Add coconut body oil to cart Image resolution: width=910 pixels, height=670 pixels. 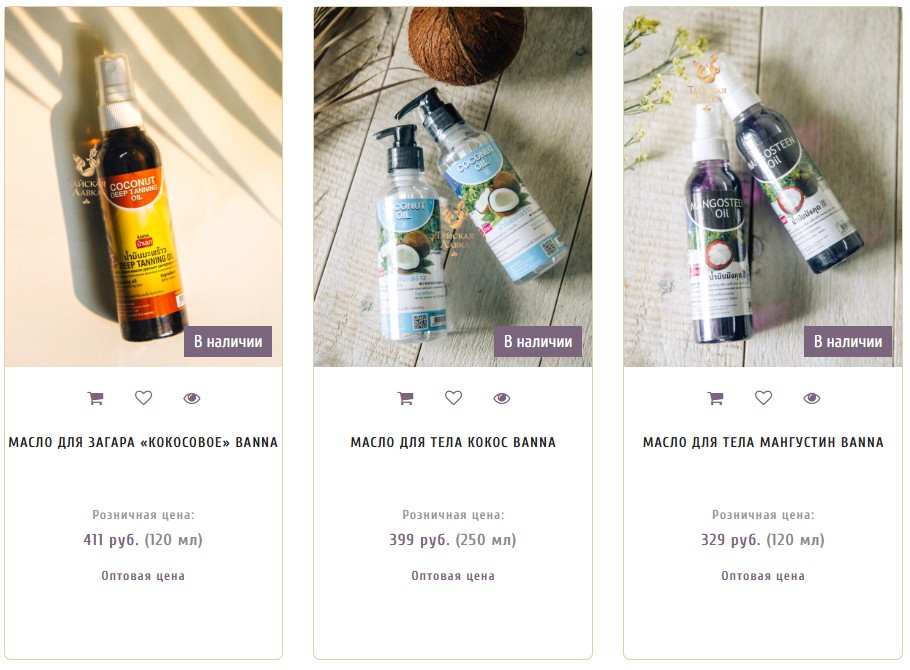click(406, 398)
